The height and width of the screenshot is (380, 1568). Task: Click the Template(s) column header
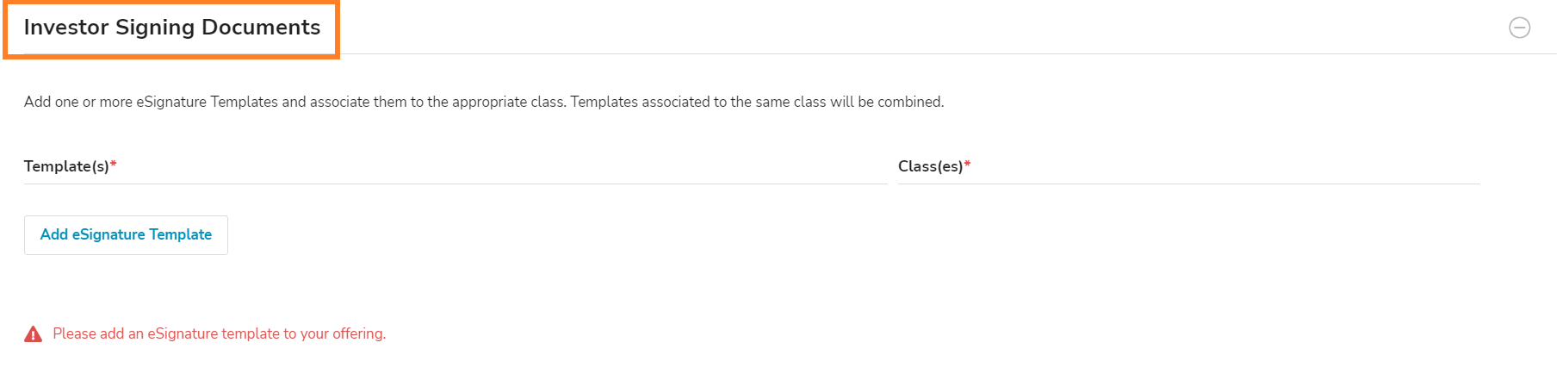pos(67,166)
